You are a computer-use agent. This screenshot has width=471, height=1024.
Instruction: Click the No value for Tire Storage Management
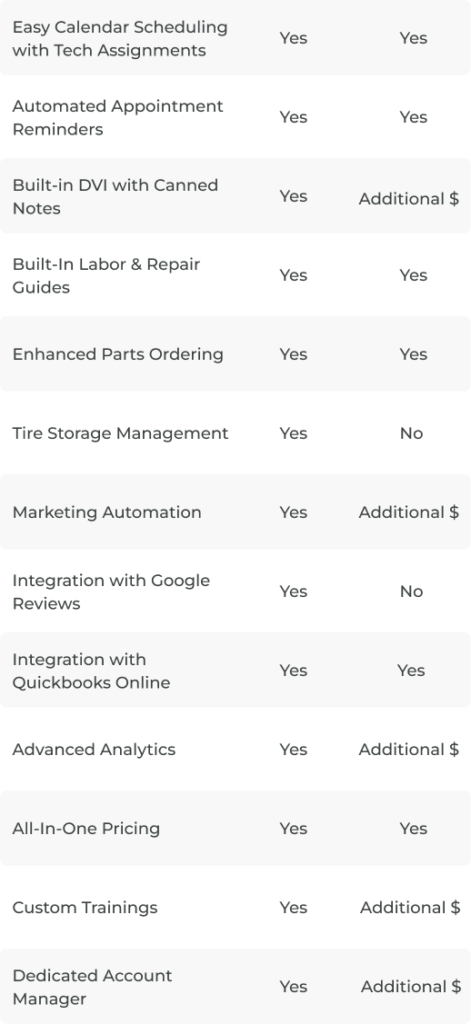point(412,434)
